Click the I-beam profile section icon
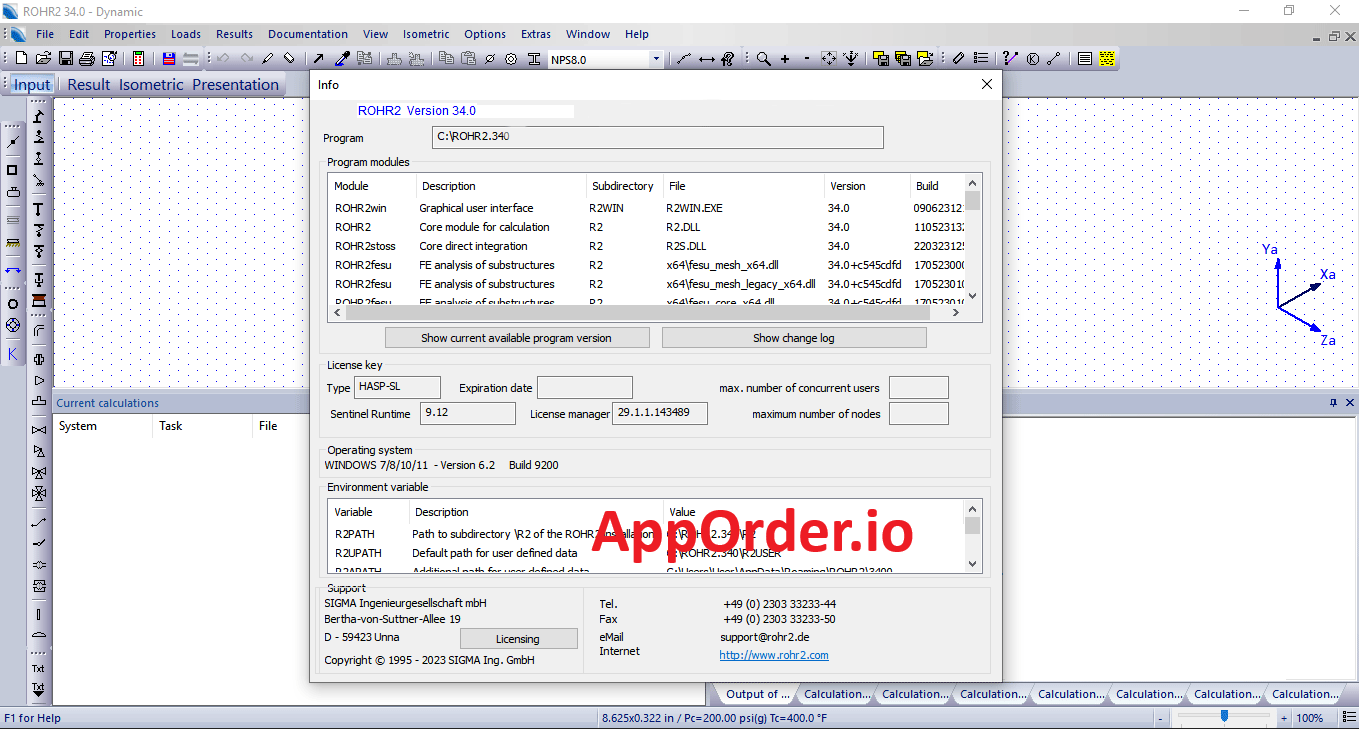The width and height of the screenshot is (1359, 729). tap(534, 59)
